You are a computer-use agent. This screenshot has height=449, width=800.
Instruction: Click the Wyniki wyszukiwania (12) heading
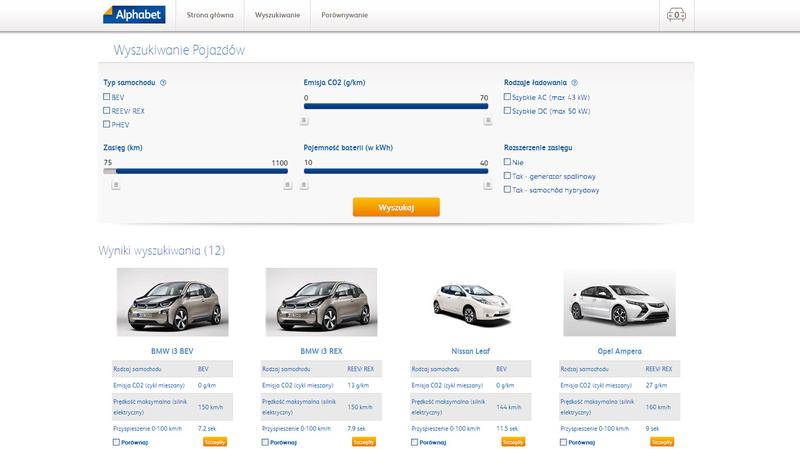[162, 251]
